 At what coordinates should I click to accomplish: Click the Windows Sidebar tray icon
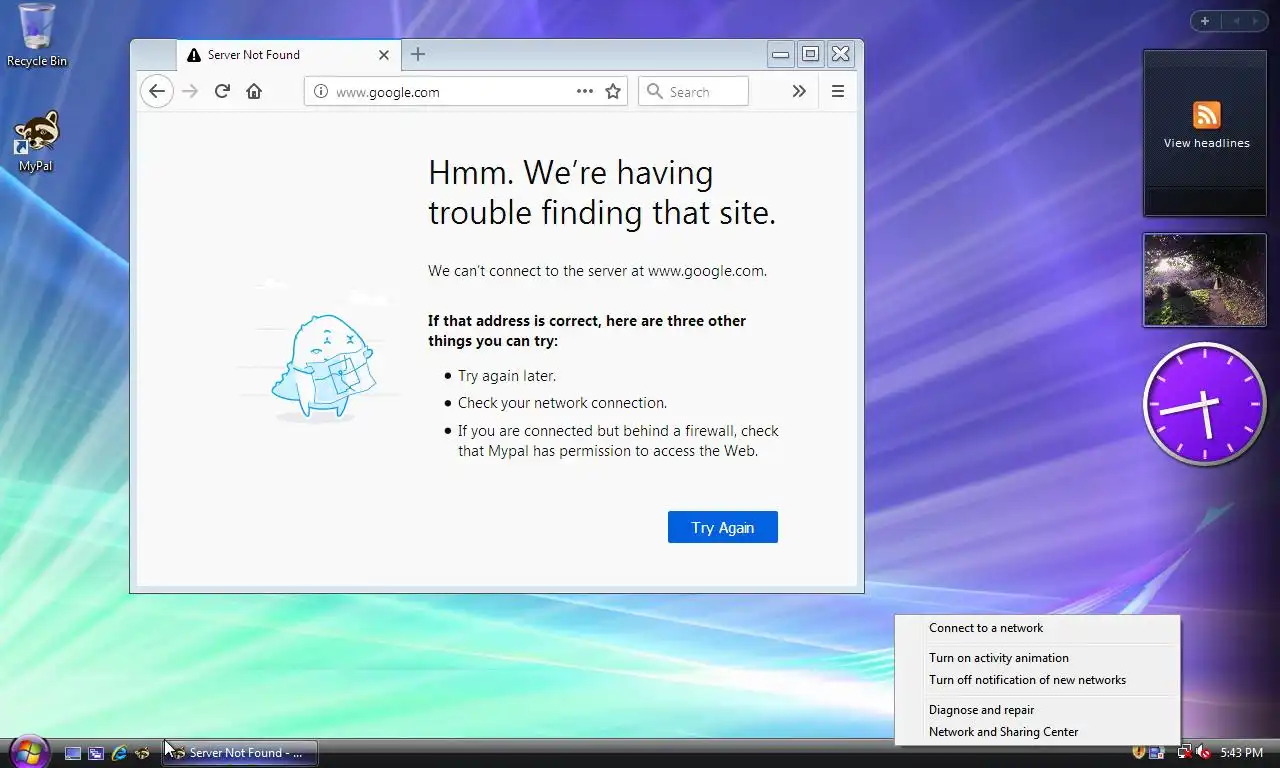1157,752
